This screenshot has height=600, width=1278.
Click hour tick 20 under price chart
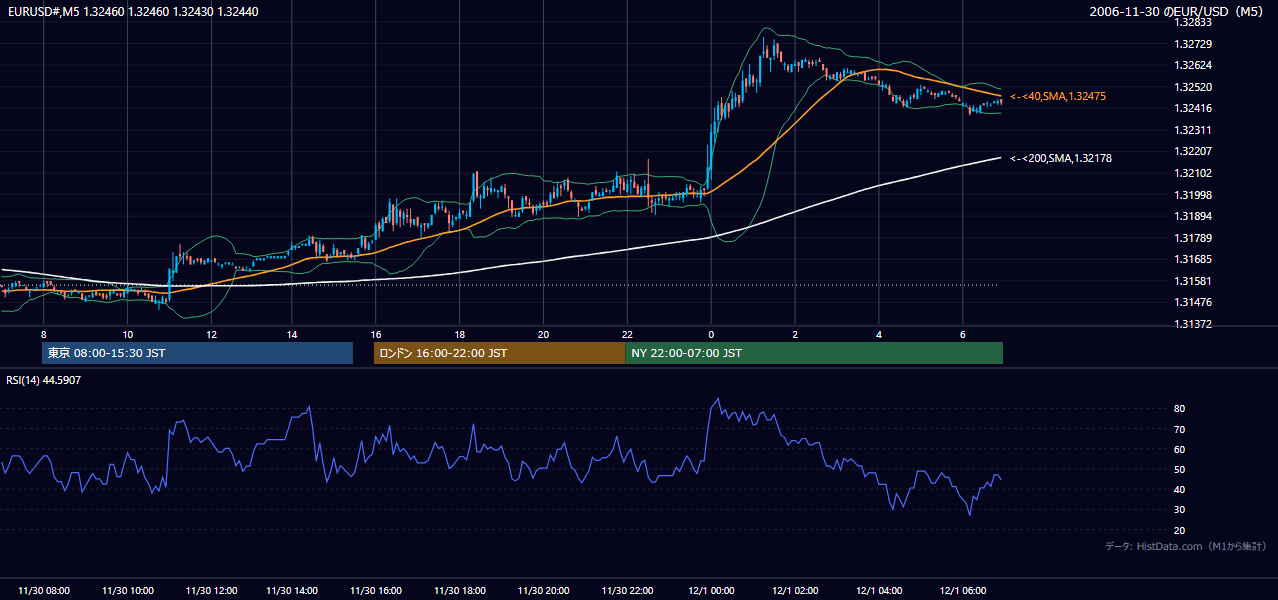click(543, 334)
